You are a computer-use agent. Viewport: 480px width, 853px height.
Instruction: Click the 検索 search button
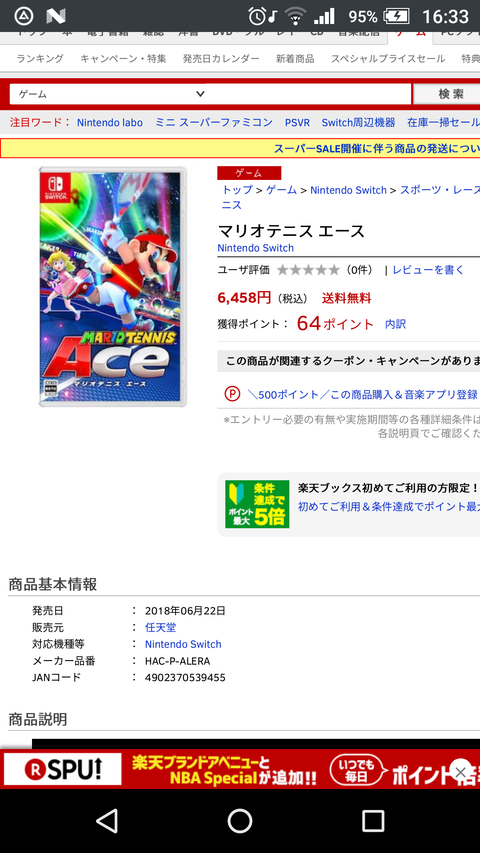pos(449,94)
